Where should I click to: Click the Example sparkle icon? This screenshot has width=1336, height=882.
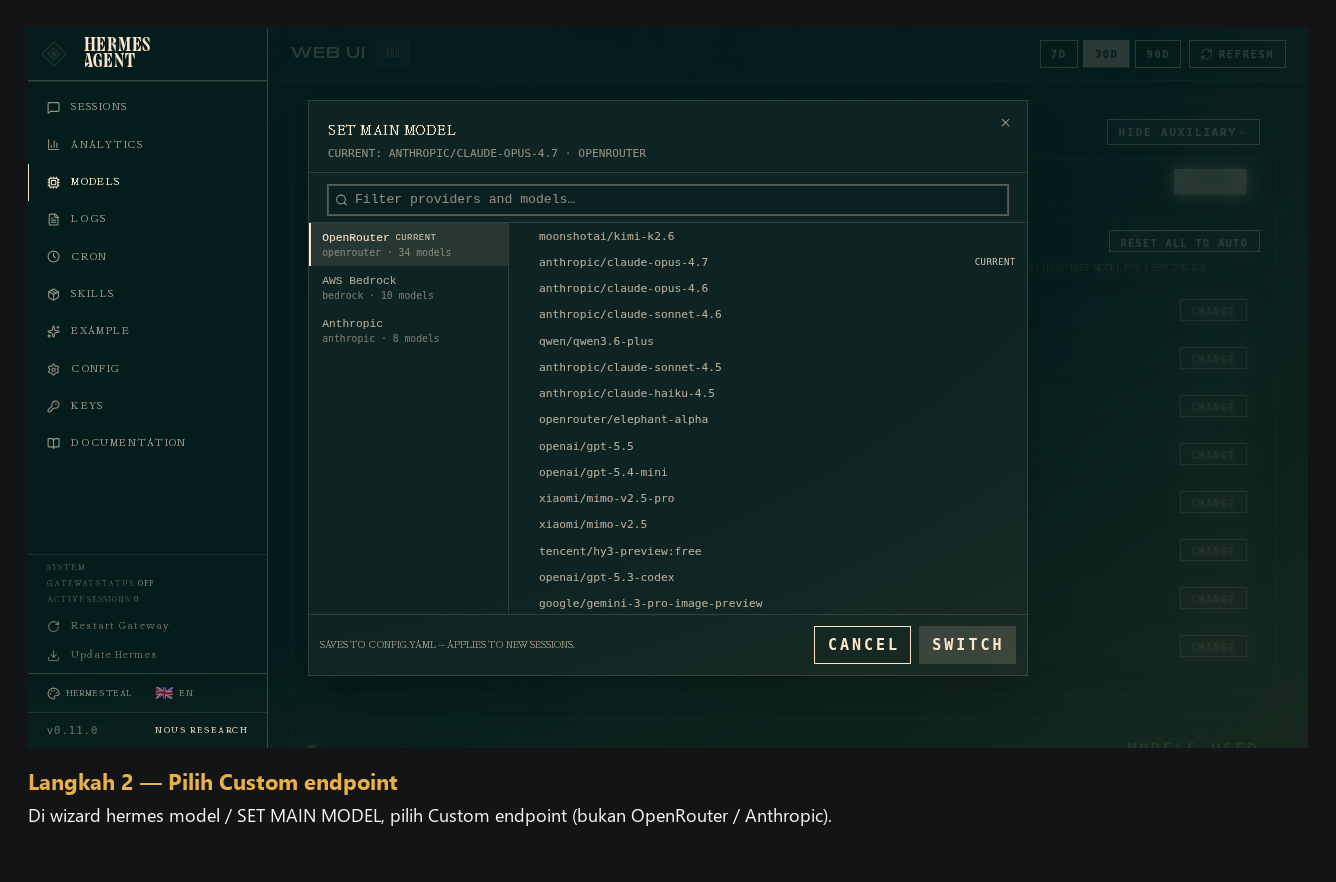54,331
